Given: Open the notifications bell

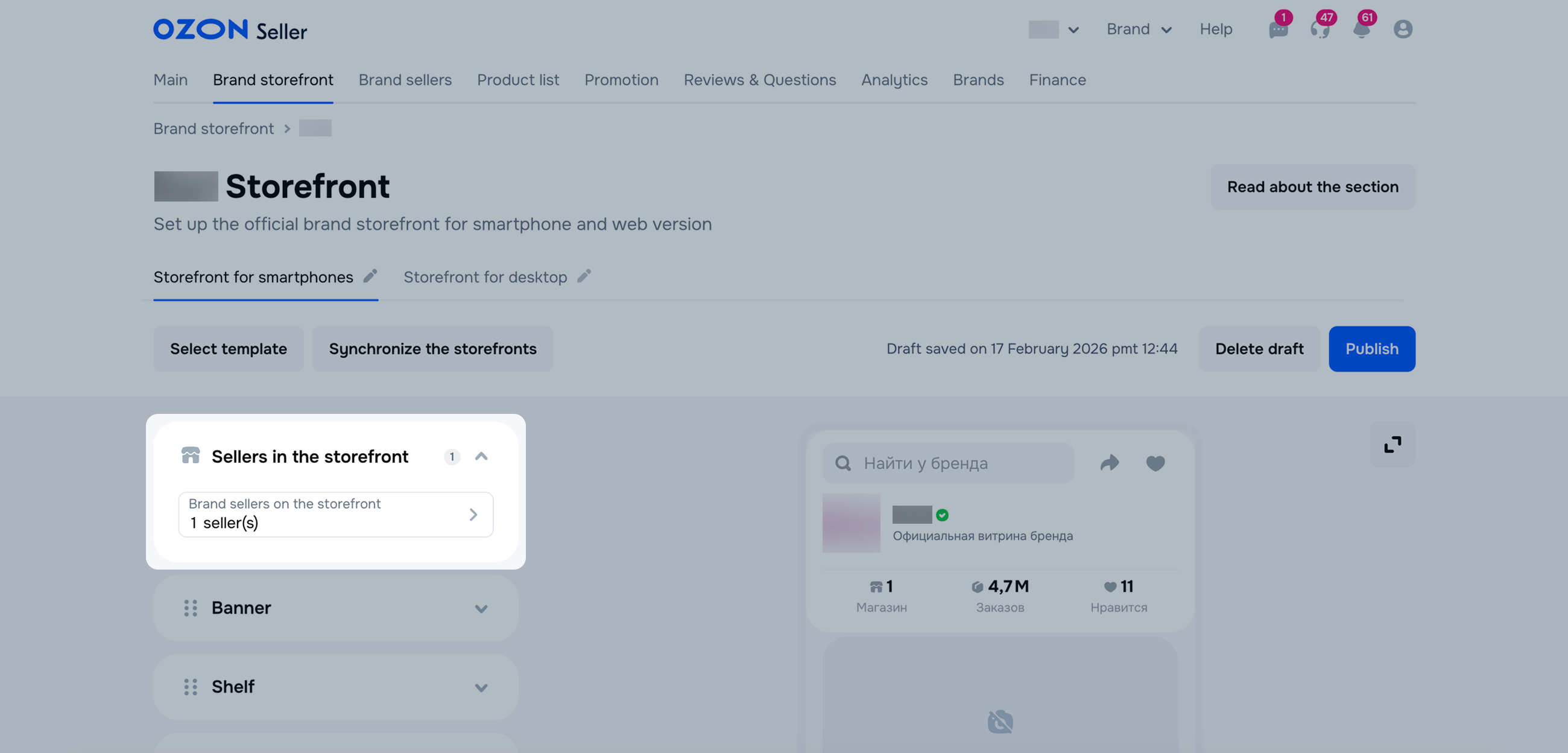Looking at the screenshot, I should [1361, 29].
